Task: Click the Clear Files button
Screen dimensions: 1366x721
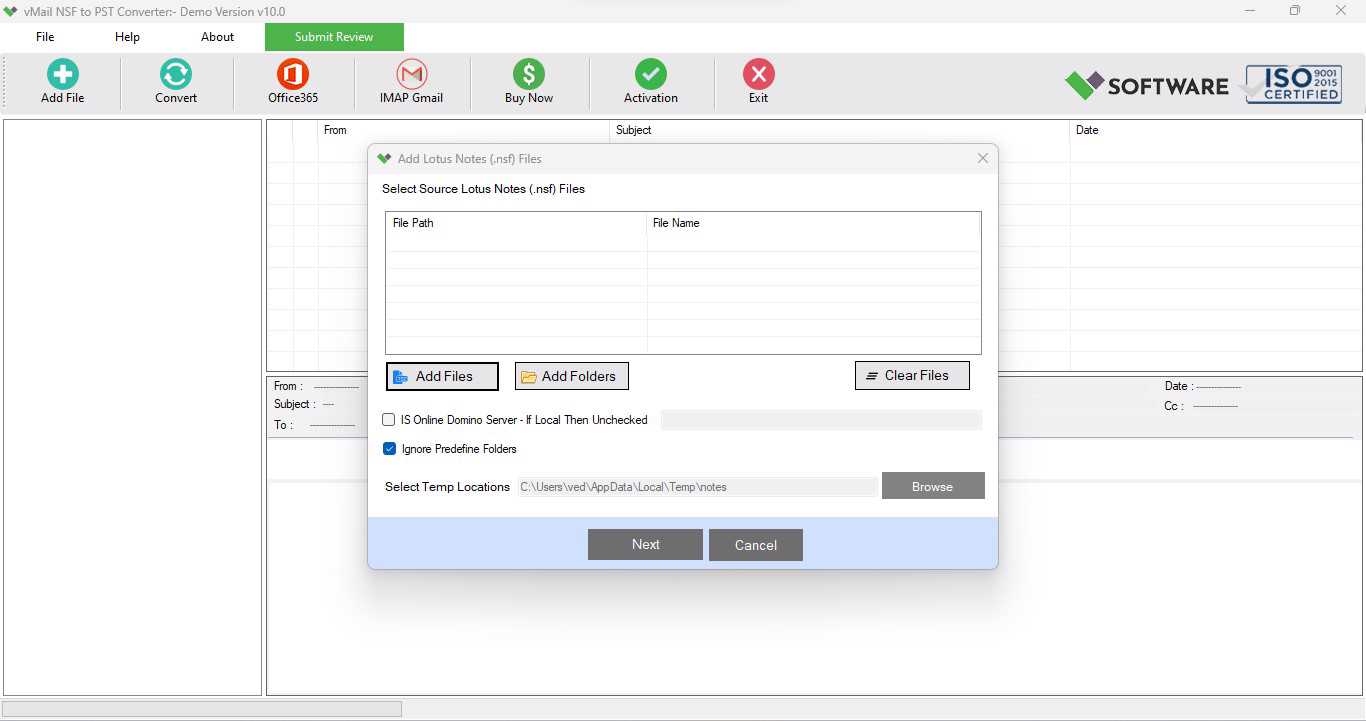Action: point(912,376)
